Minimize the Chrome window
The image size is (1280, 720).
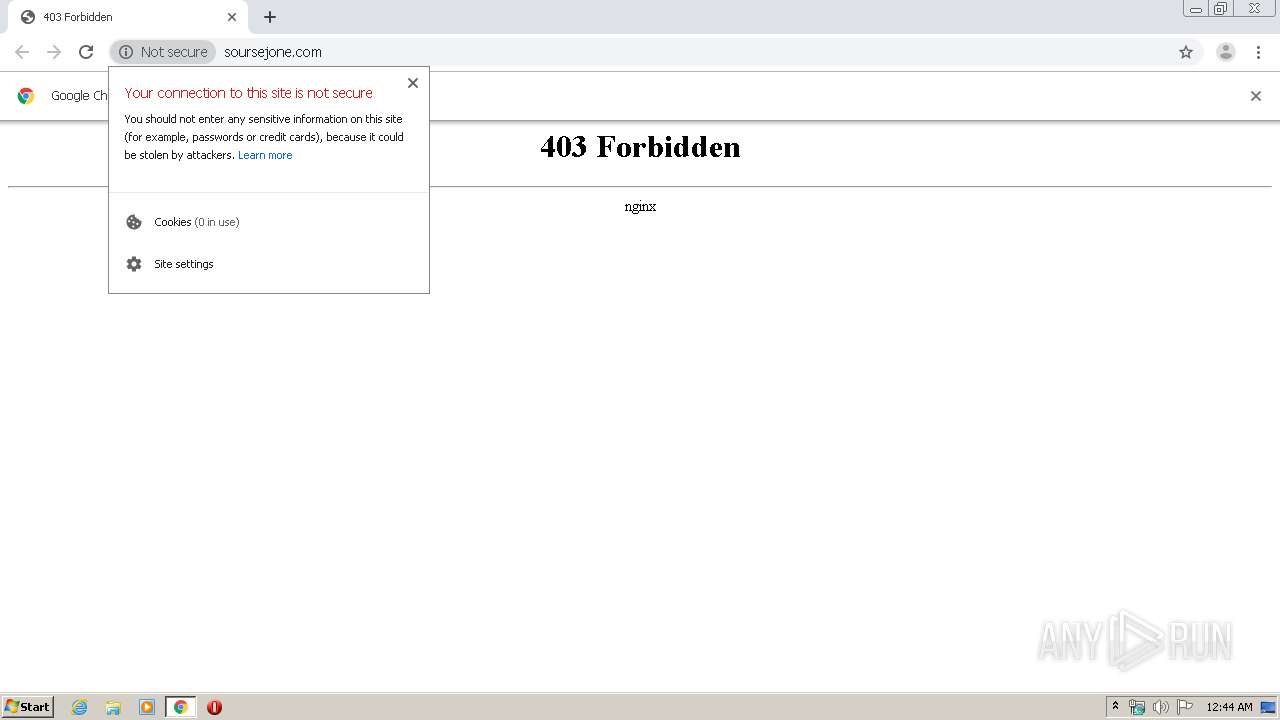(1196, 9)
